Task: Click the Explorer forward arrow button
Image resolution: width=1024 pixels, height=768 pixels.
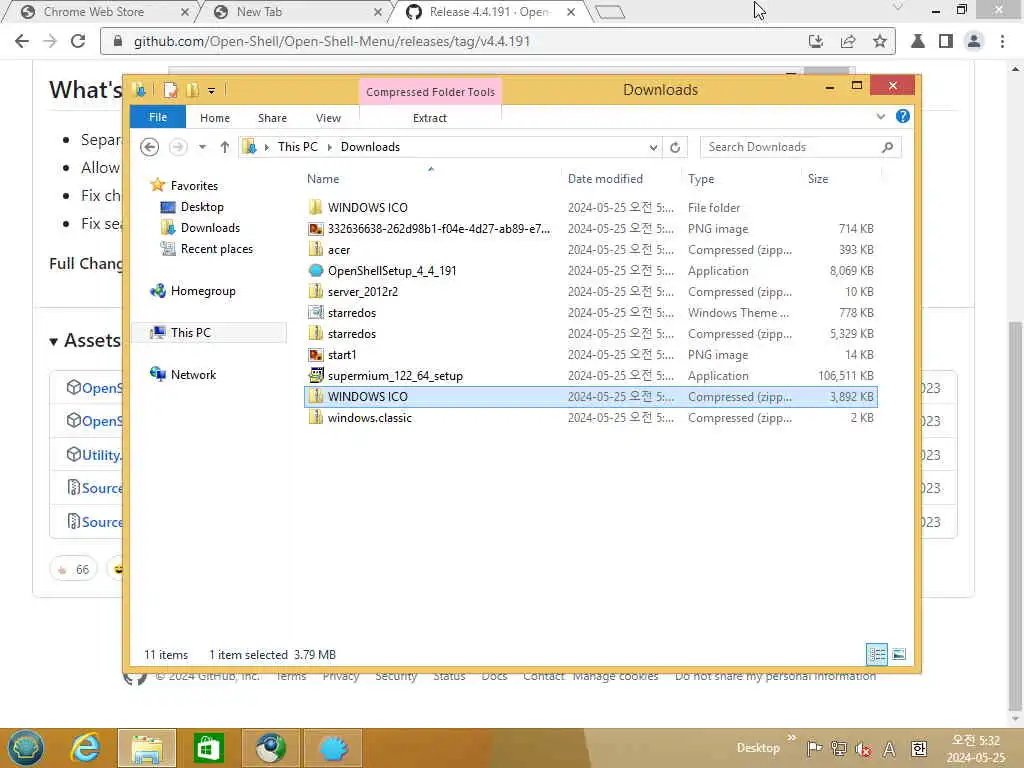Action: pos(178,147)
